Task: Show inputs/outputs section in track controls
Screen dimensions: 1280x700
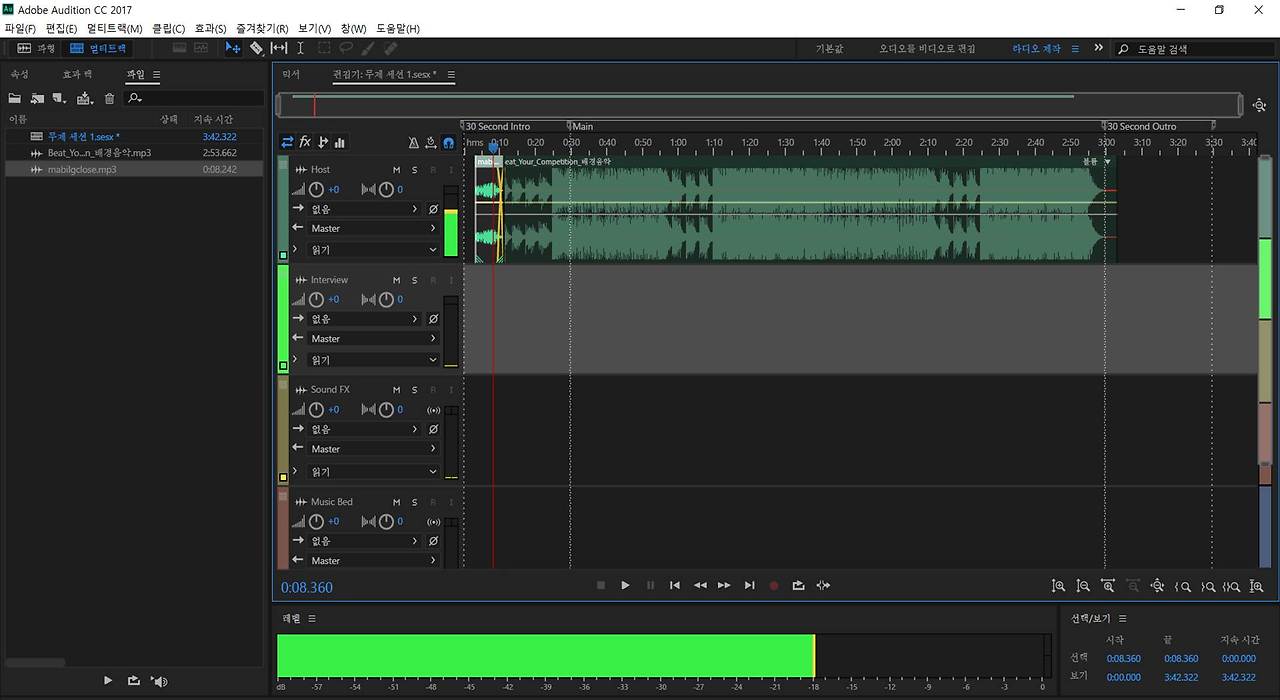Action: click(288, 142)
